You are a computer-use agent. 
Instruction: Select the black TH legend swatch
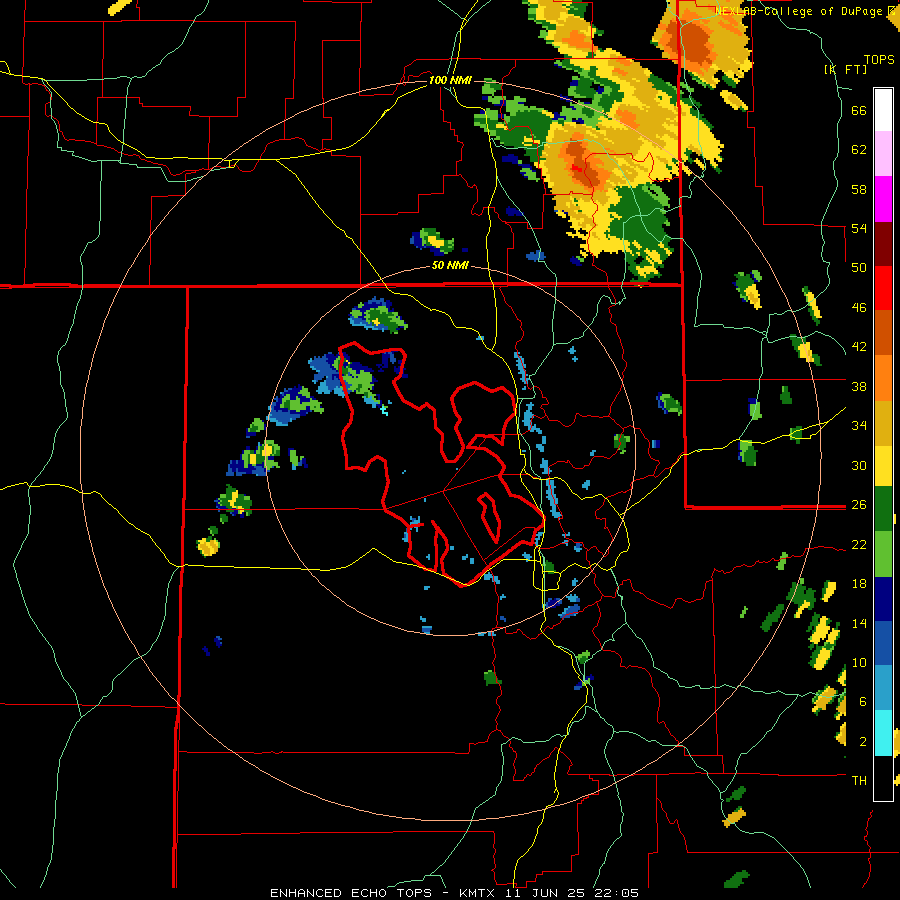click(883, 778)
